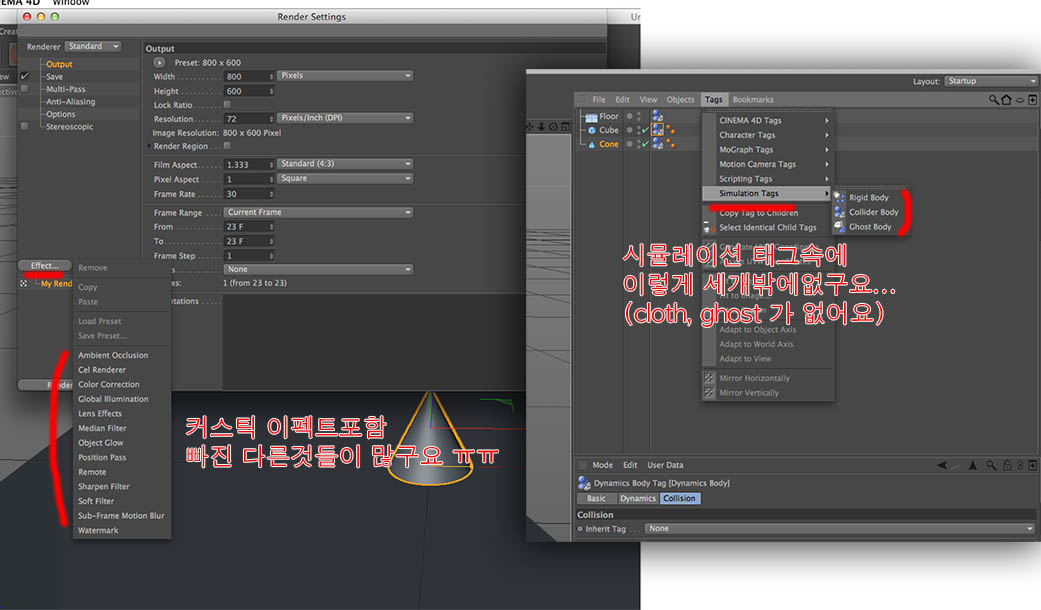Click the Floor object icon in Object Manager
Viewport: 1041px width, 610px height.
pyautogui.click(x=591, y=117)
